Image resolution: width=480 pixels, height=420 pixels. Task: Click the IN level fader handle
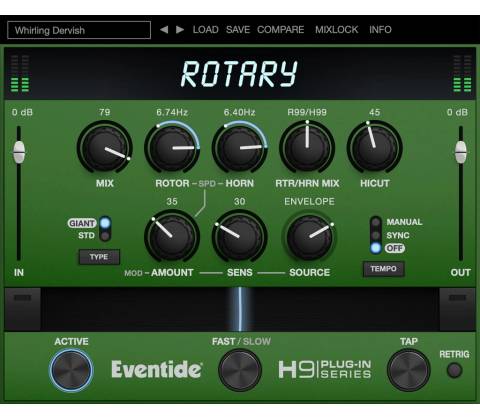[19, 152]
